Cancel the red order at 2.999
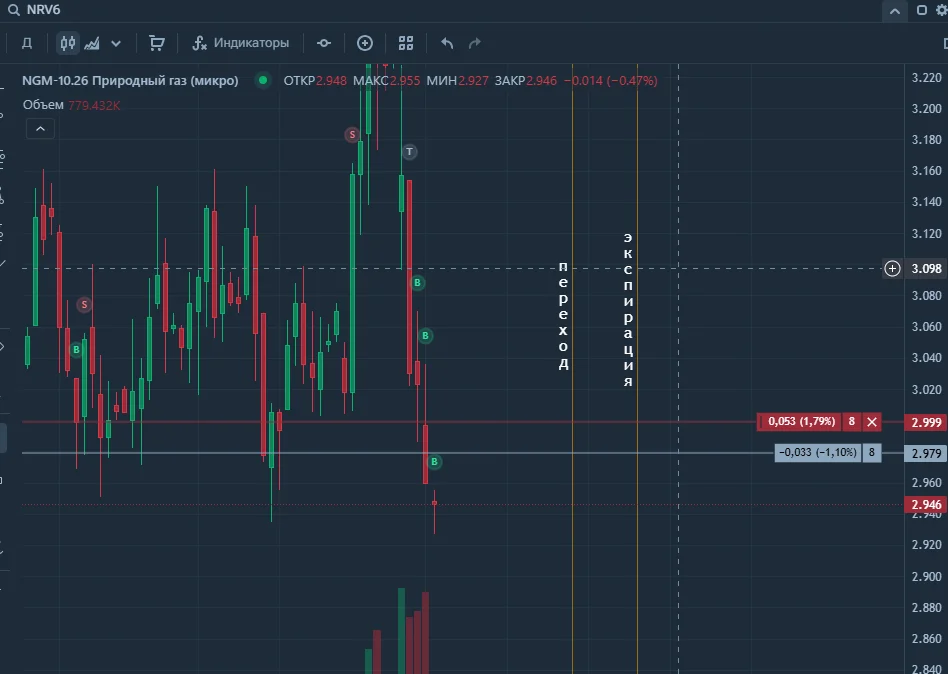The image size is (948, 674). 872,422
